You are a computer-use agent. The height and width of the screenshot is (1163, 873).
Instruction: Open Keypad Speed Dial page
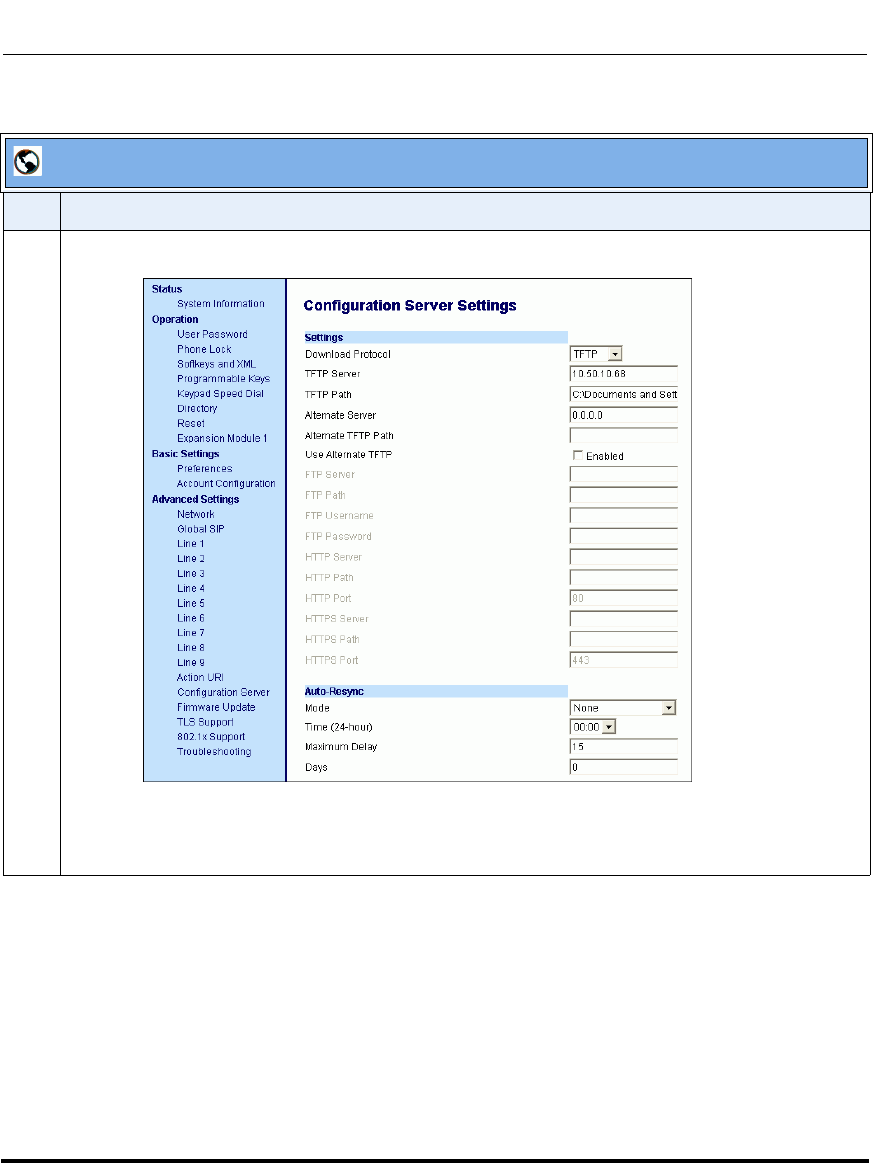pos(220,394)
